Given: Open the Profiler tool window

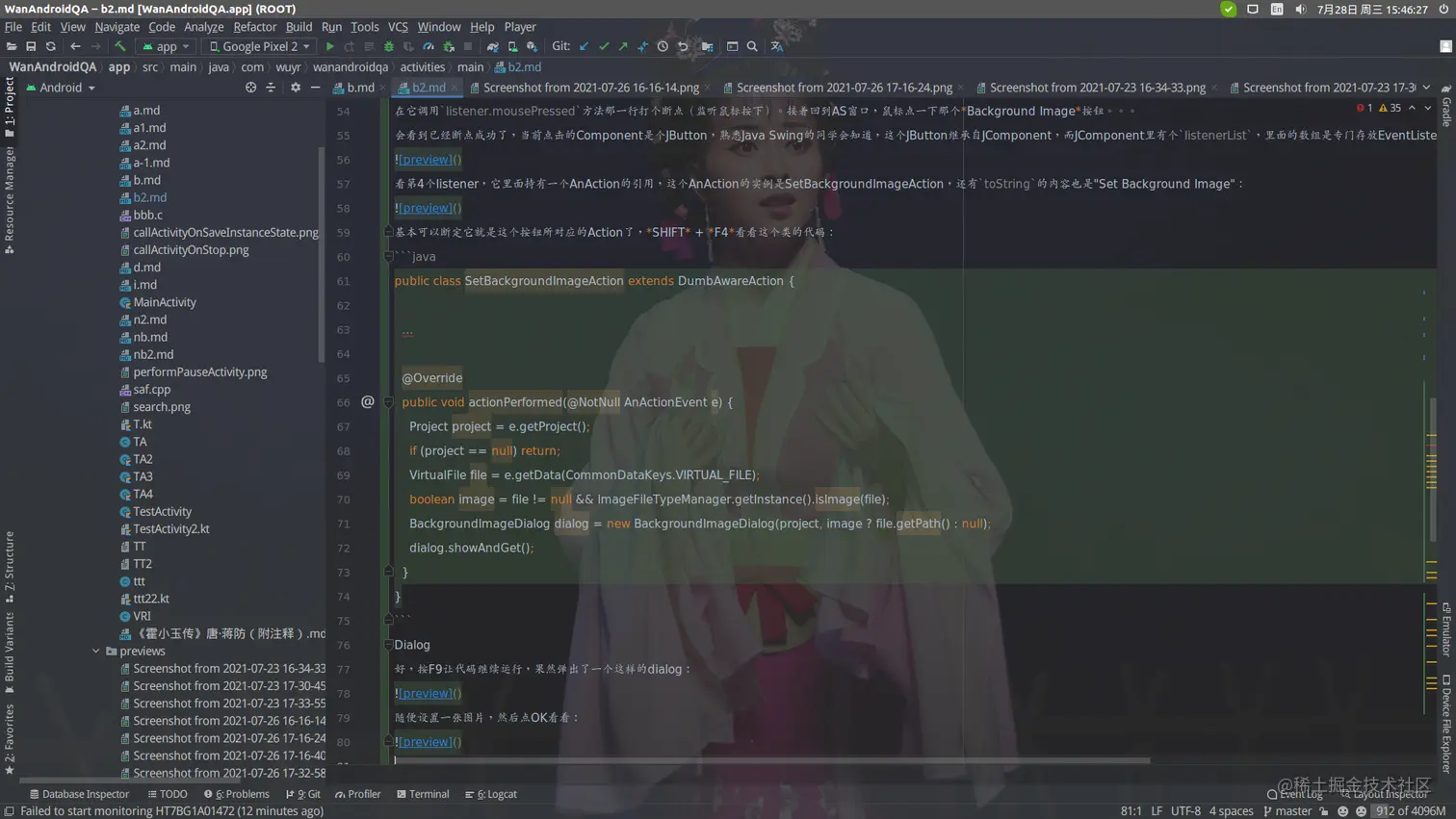Looking at the screenshot, I should coord(358,795).
